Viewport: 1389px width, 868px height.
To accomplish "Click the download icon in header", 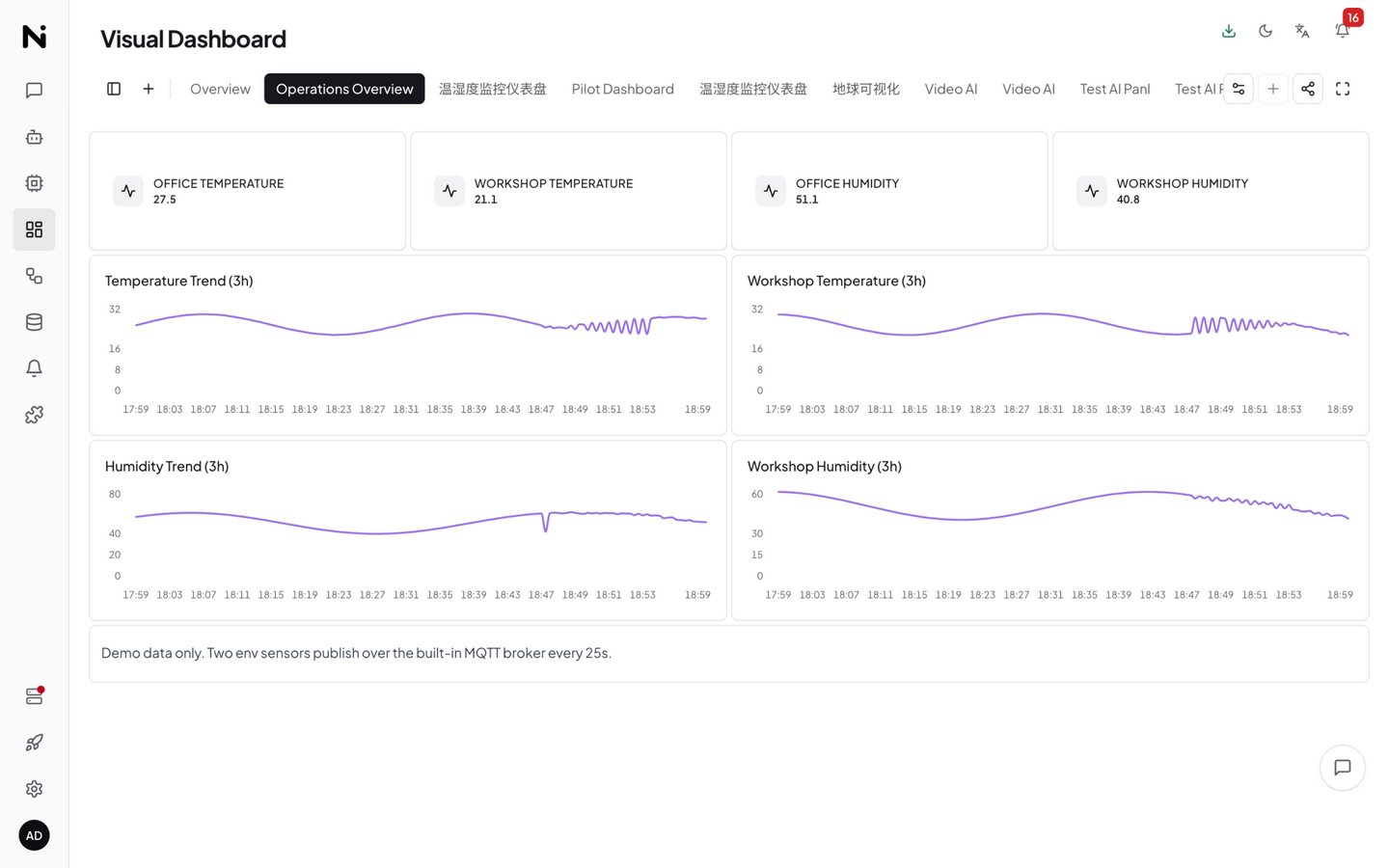I will (x=1229, y=31).
